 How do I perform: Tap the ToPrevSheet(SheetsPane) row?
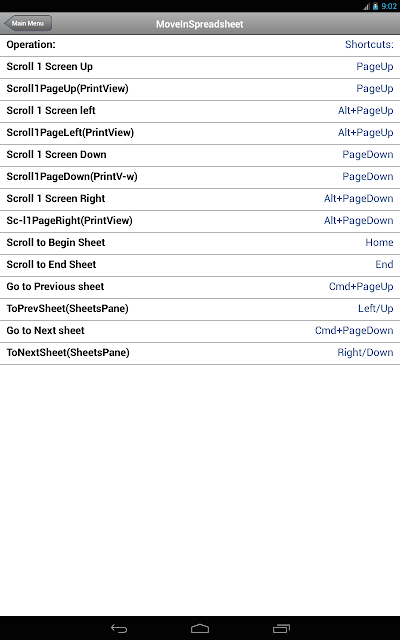tap(200, 310)
